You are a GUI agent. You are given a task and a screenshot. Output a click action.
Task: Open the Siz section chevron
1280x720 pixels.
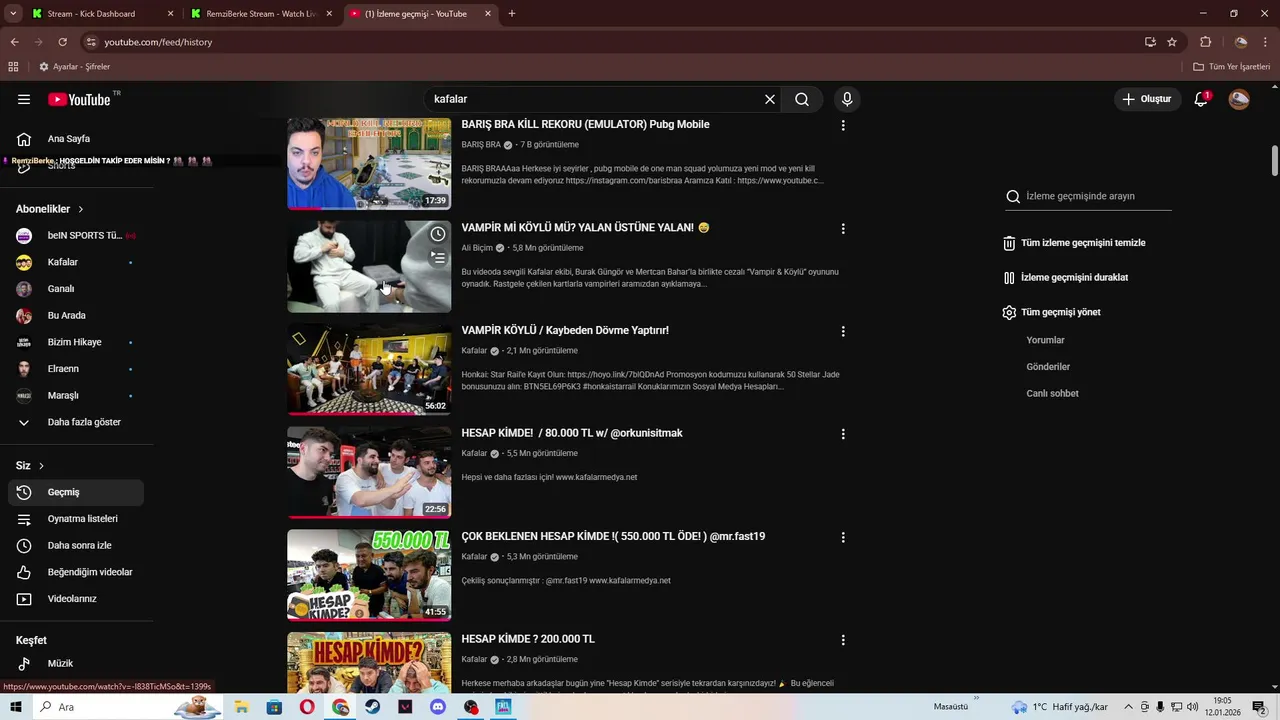click(x=41, y=466)
